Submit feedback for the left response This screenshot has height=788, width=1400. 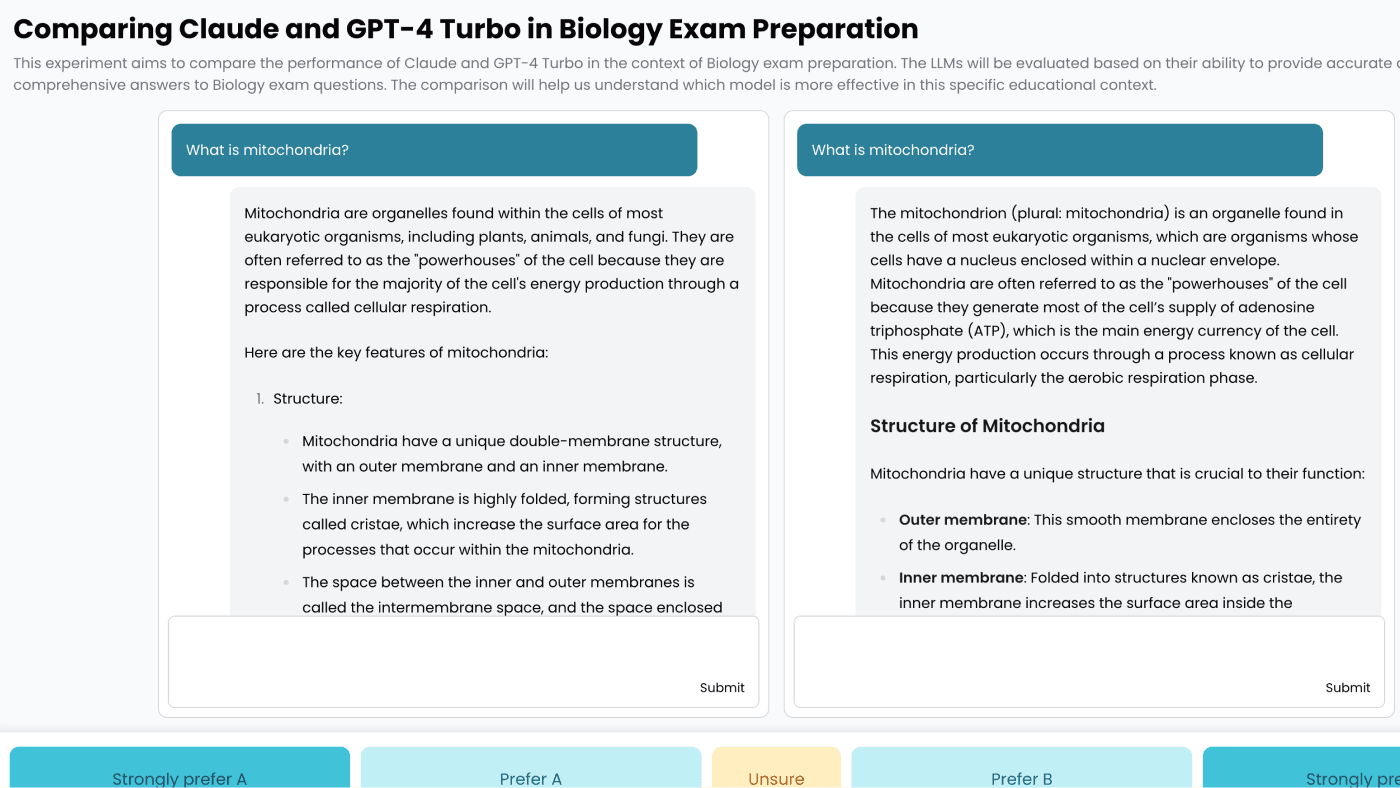(x=722, y=687)
